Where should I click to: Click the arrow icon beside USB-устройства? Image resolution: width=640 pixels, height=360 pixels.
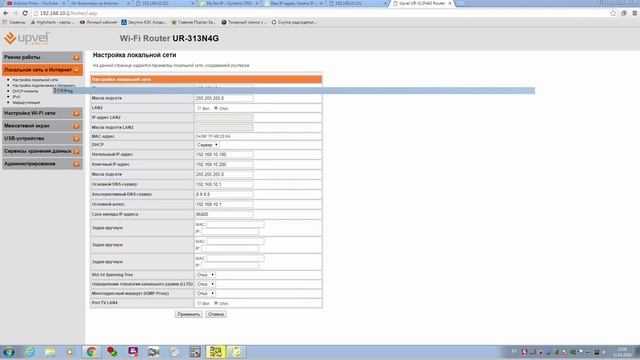click(x=76, y=139)
